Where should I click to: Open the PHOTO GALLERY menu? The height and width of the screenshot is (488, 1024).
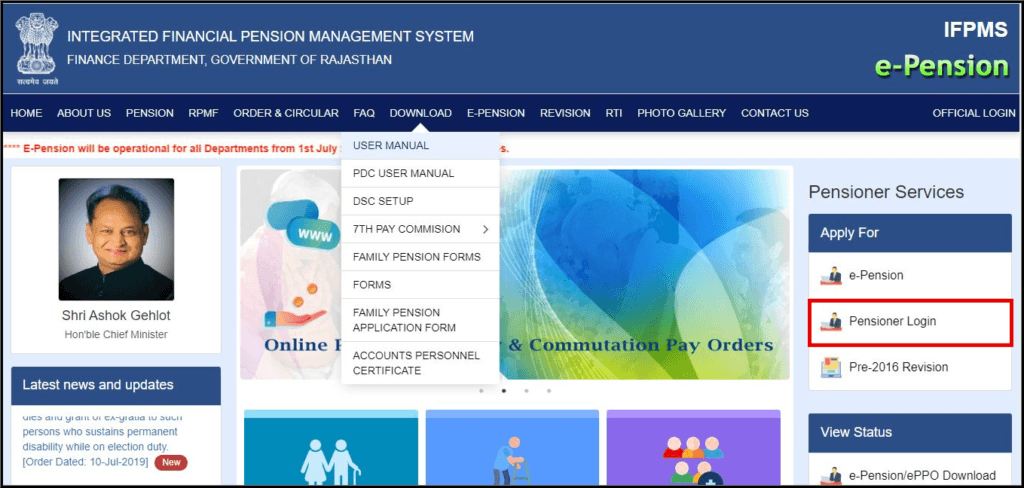(x=681, y=113)
